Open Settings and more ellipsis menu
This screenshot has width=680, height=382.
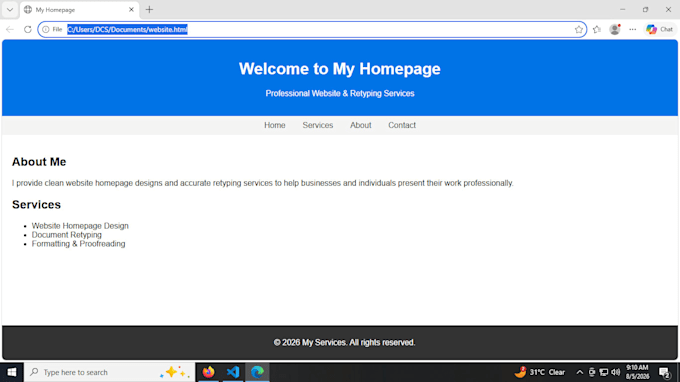pos(633,29)
